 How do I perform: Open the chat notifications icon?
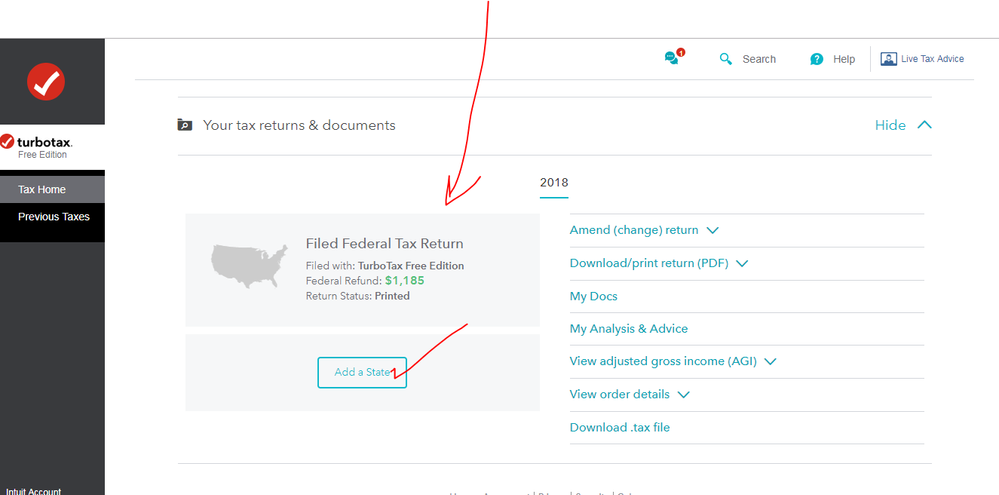pyautogui.click(x=673, y=57)
